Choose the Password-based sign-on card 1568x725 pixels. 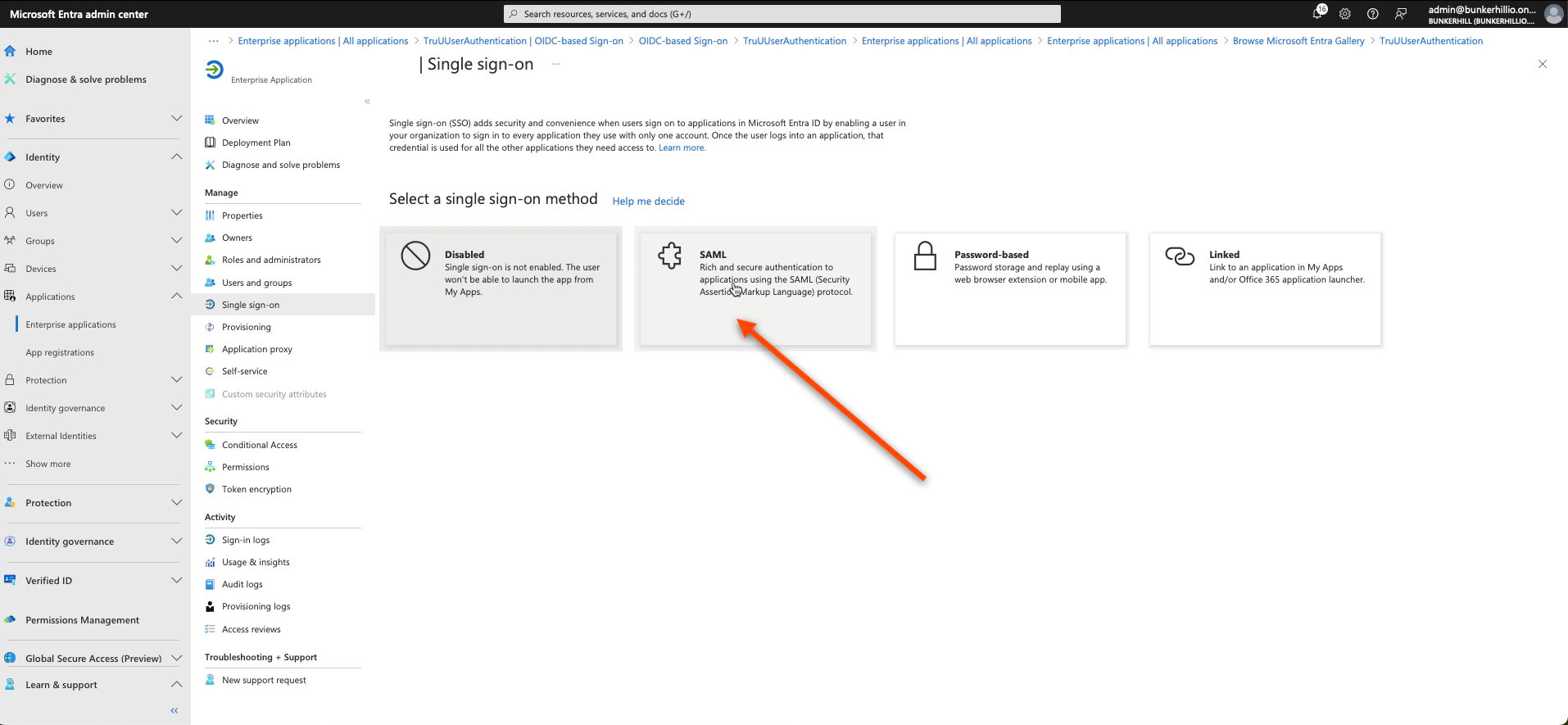tap(1010, 288)
